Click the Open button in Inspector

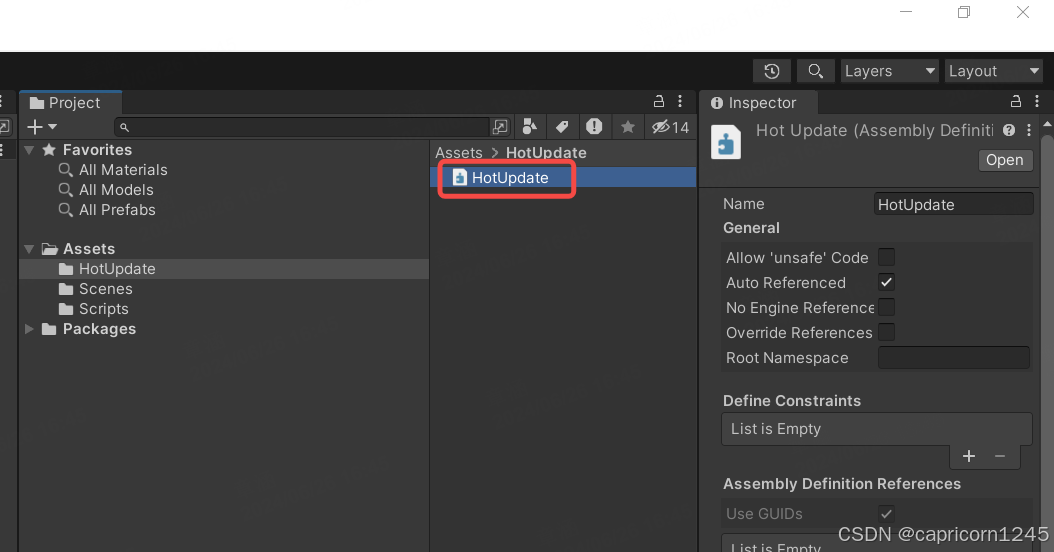pyautogui.click(x=1004, y=160)
